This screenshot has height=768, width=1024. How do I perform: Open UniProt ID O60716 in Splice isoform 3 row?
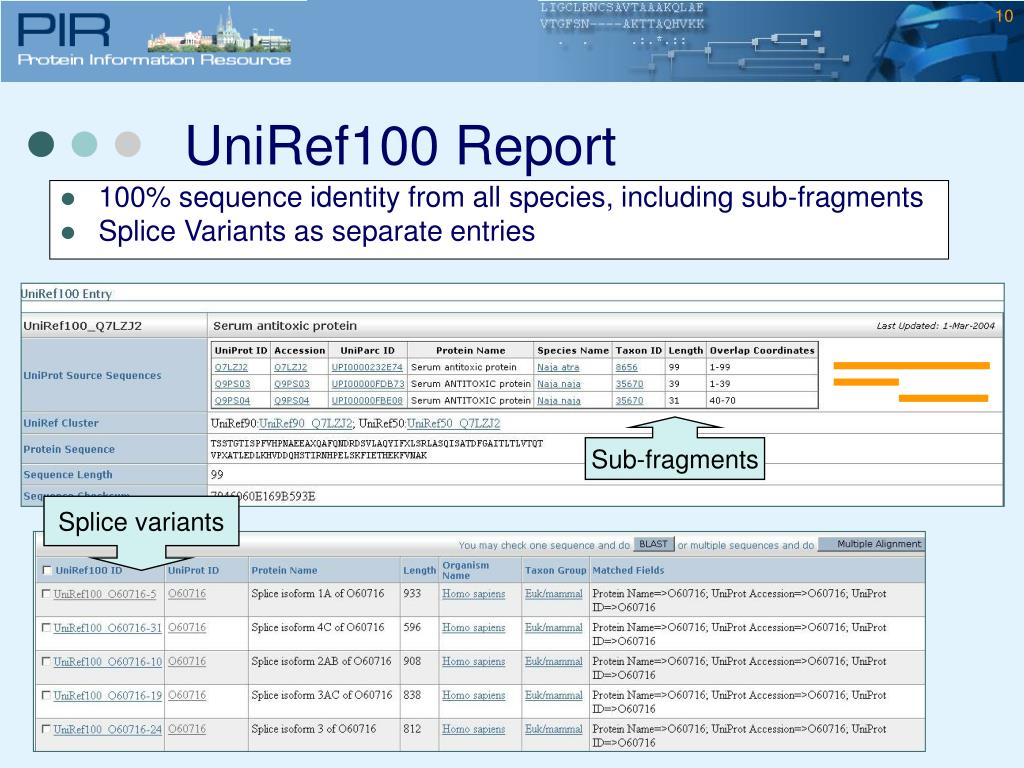click(x=187, y=729)
